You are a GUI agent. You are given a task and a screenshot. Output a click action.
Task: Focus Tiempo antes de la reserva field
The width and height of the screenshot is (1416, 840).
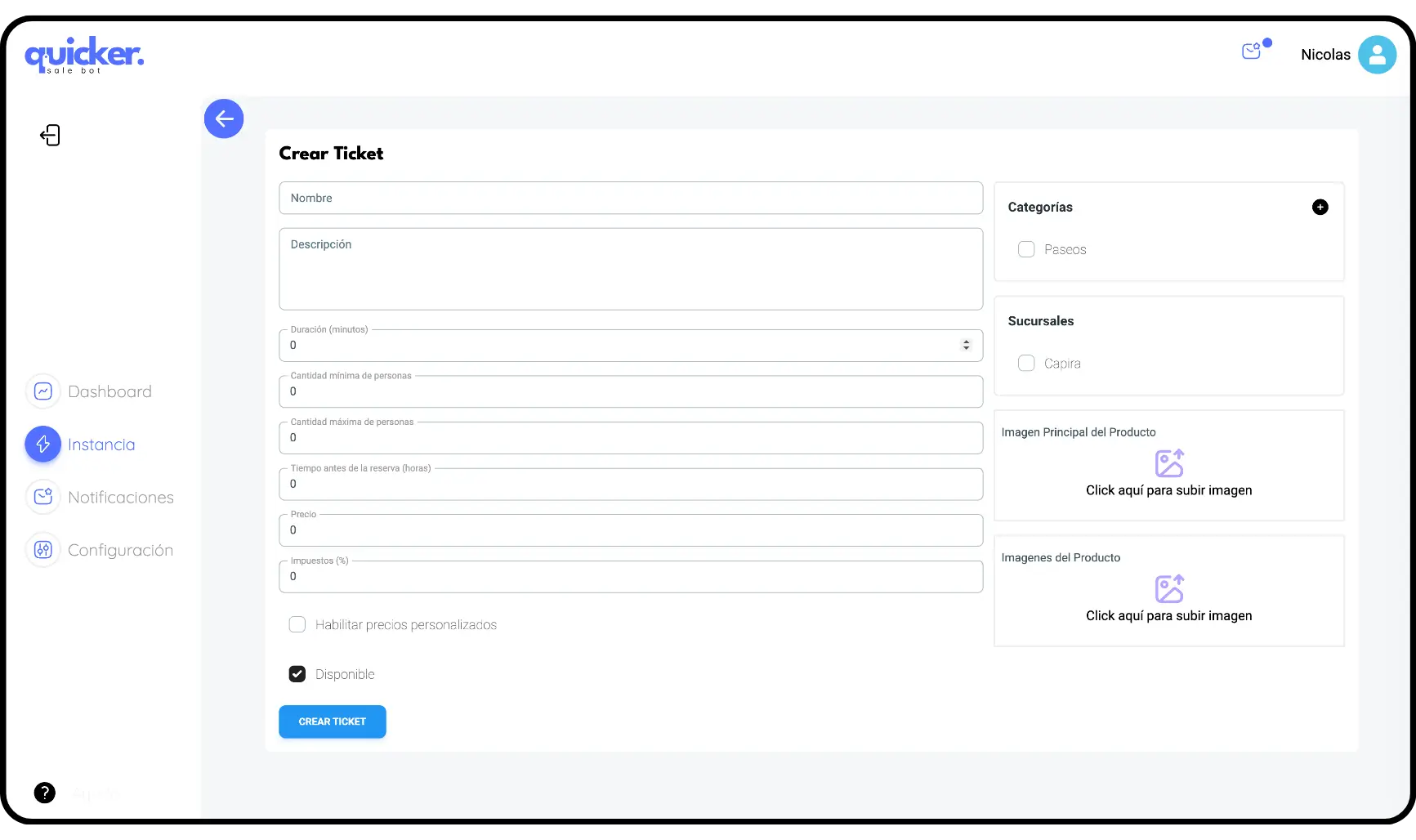631,484
